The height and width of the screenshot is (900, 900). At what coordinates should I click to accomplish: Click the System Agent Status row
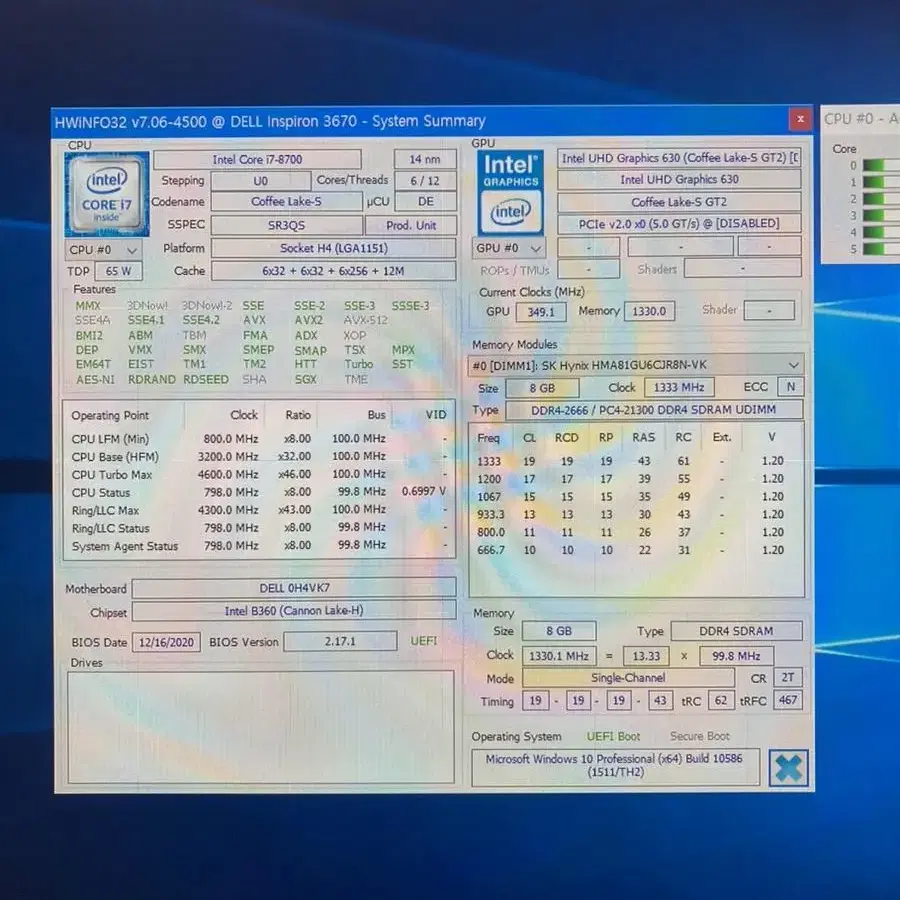point(258,545)
